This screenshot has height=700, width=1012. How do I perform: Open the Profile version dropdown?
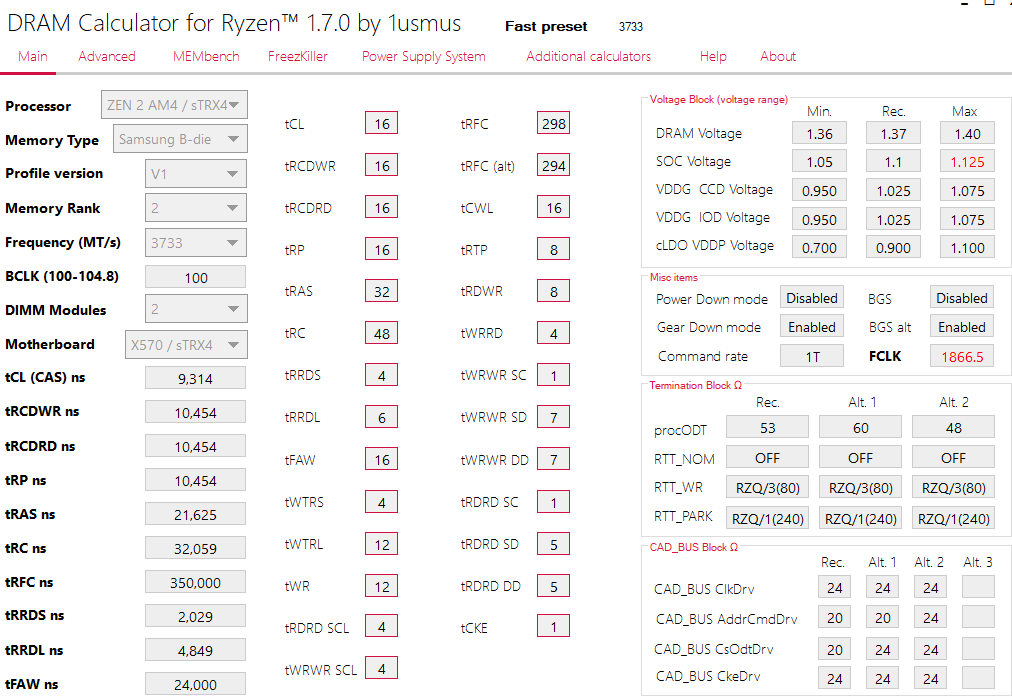(196, 174)
